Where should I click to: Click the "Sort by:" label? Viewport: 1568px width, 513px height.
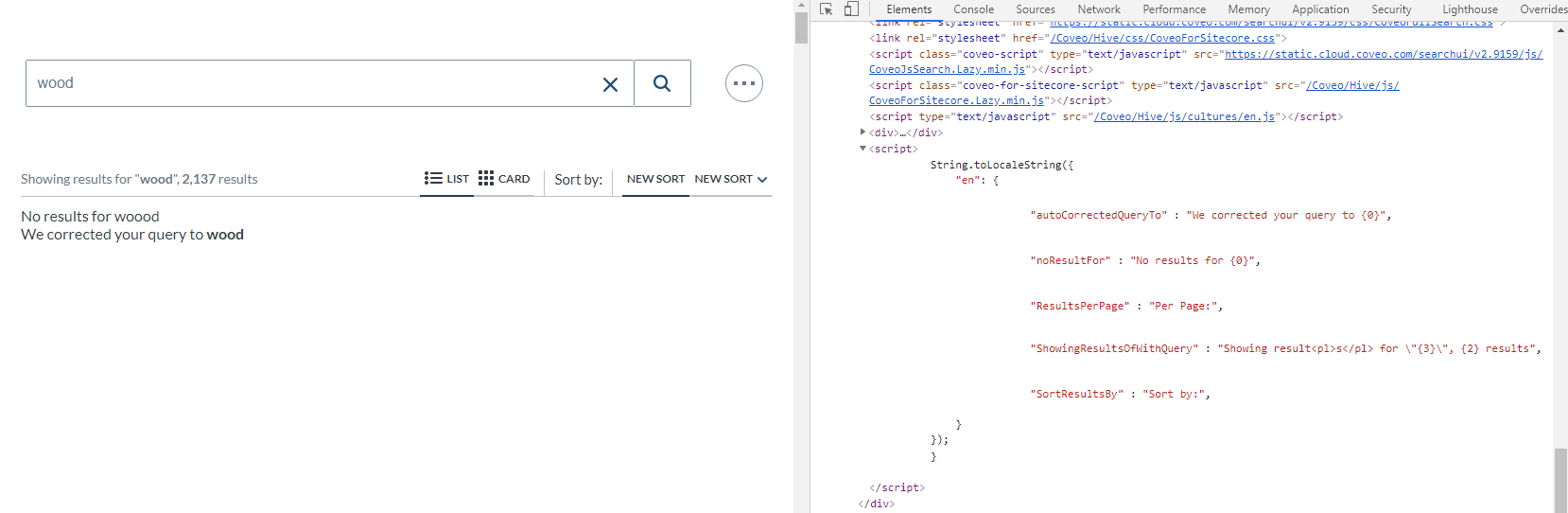[578, 179]
